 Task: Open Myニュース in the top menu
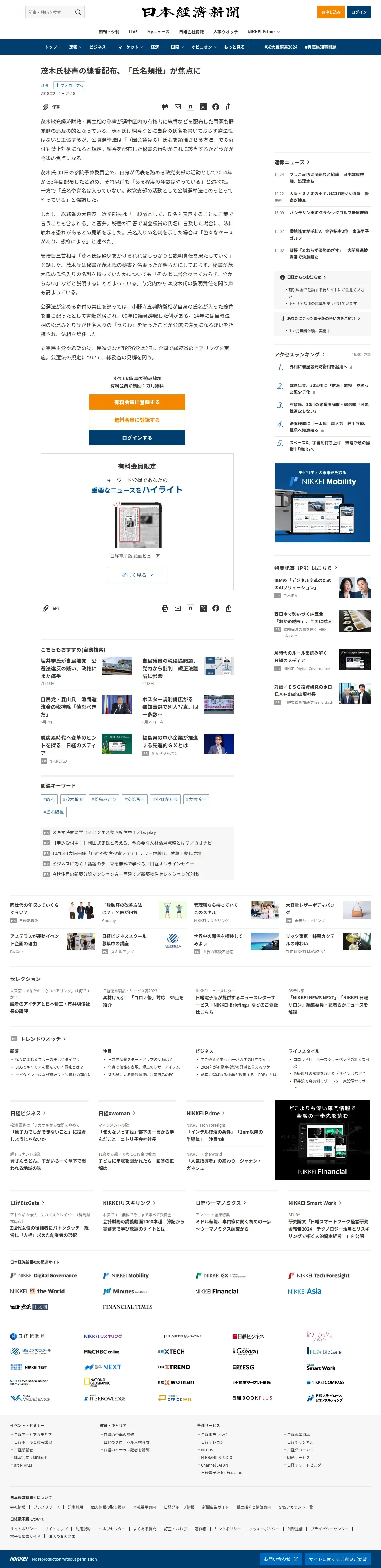158,32
